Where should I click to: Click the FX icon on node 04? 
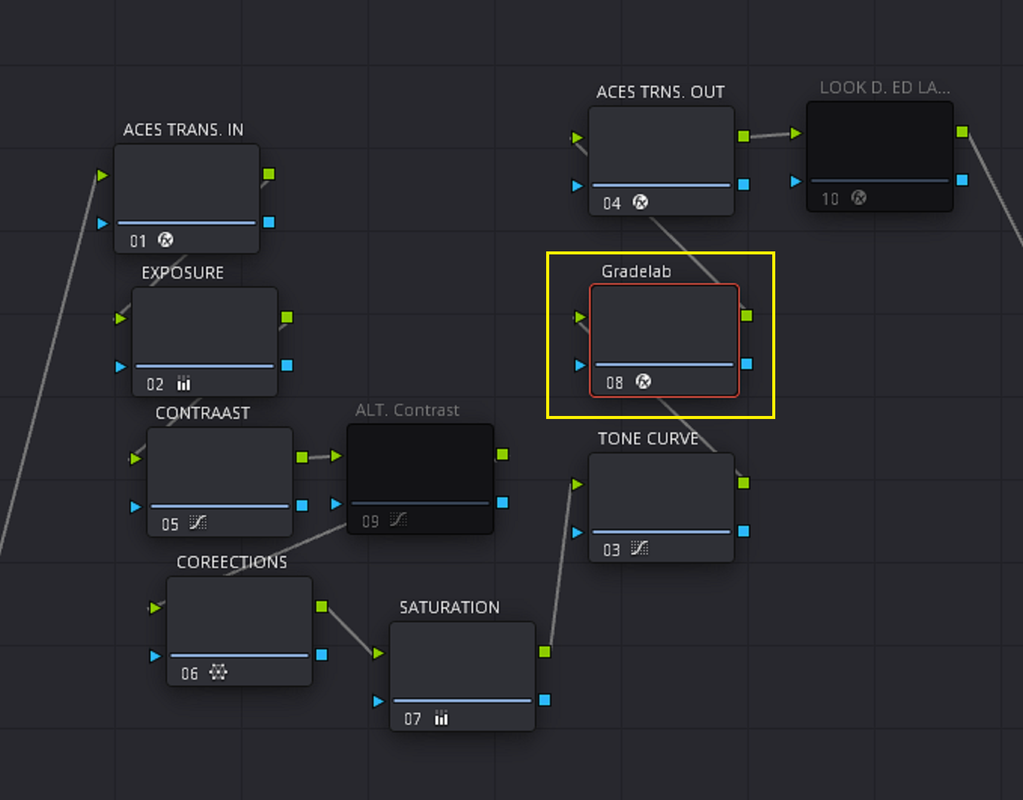pyautogui.click(x=641, y=202)
